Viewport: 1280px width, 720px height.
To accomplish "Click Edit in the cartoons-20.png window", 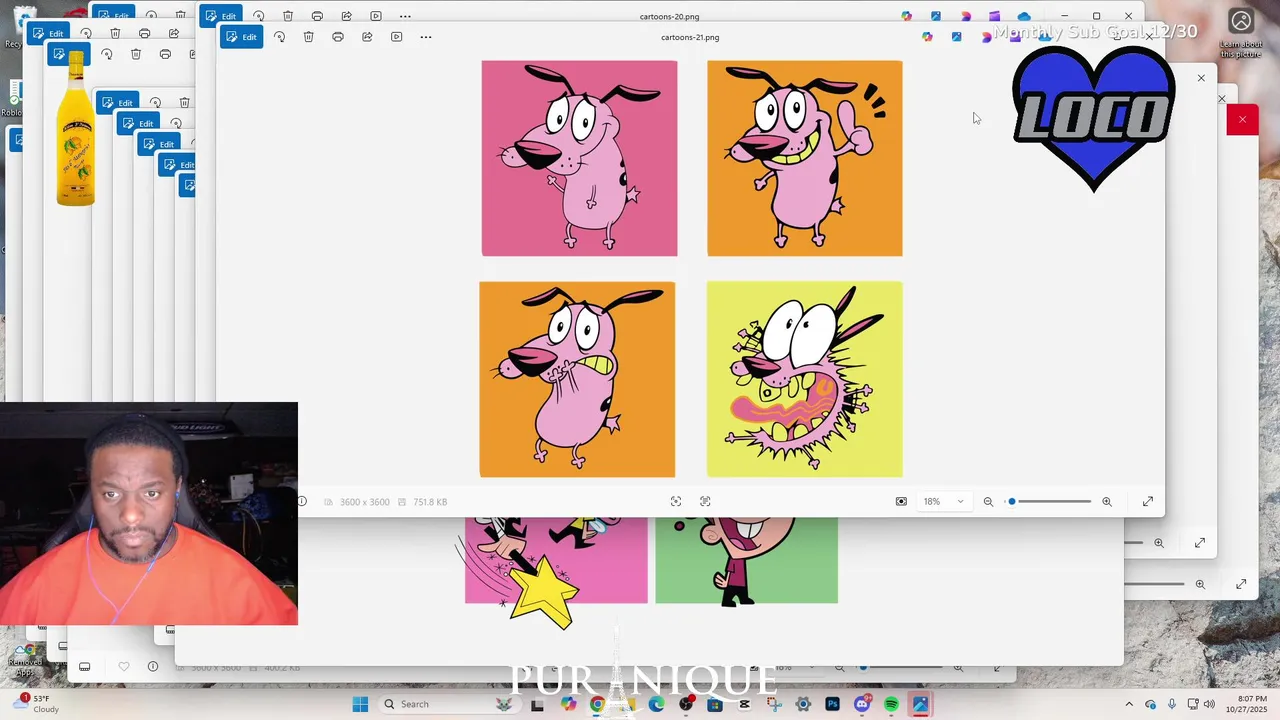I will click(x=220, y=16).
